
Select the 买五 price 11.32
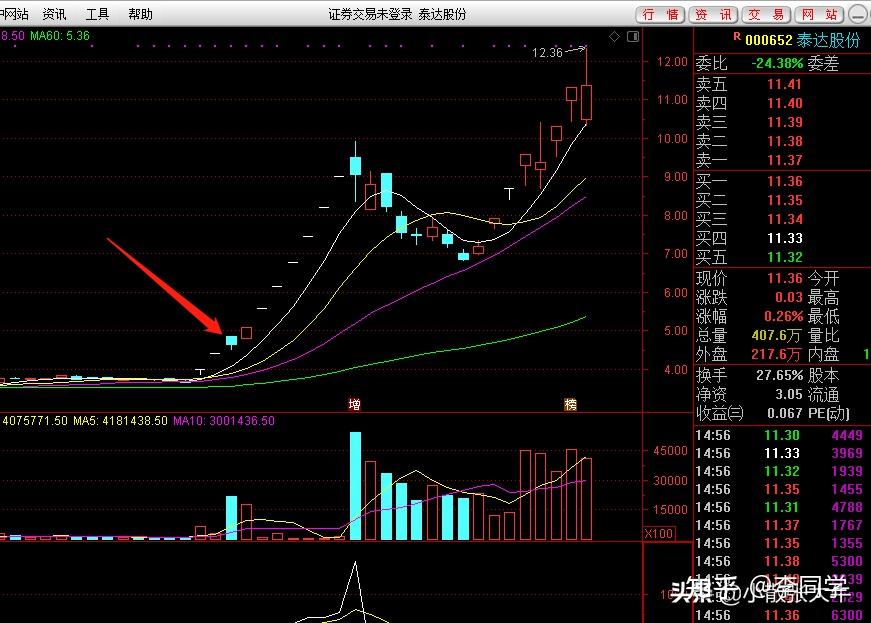(x=784, y=257)
